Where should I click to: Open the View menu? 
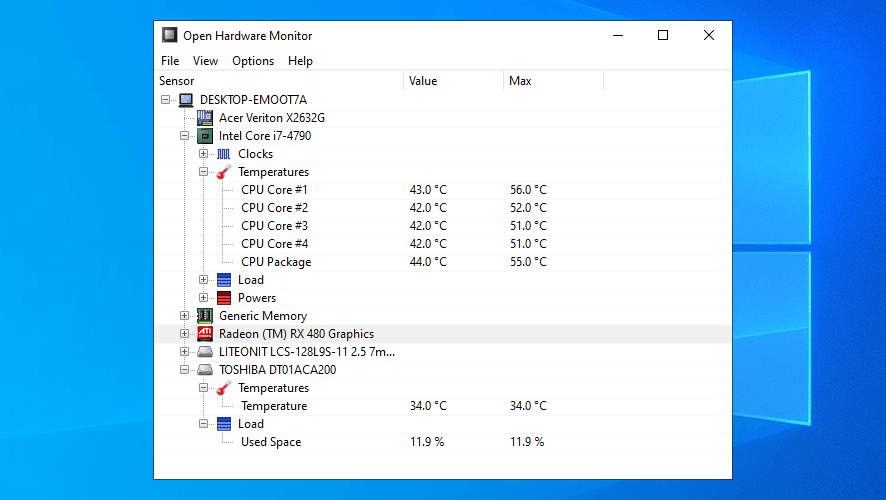(205, 61)
